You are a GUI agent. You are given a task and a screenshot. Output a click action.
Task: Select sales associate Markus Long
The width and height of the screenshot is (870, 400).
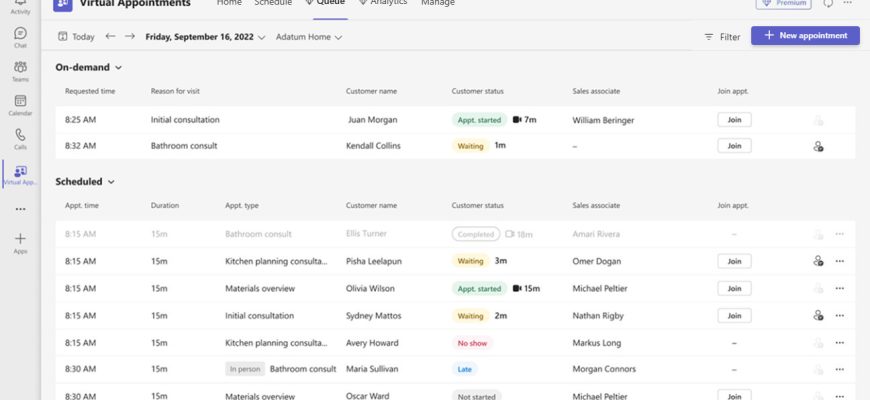(596, 343)
